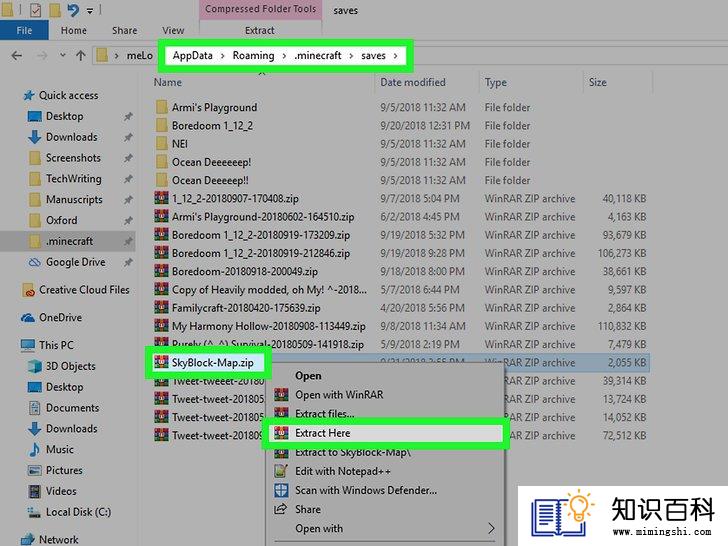Viewport: 728px width, 546px height.
Task: Select Quick access in the navigation pane
Action: click(x=68, y=96)
